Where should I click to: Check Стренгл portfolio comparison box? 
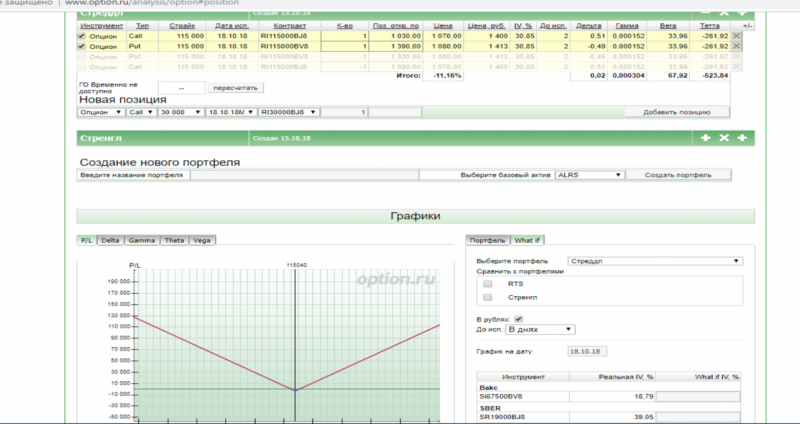click(488, 297)
